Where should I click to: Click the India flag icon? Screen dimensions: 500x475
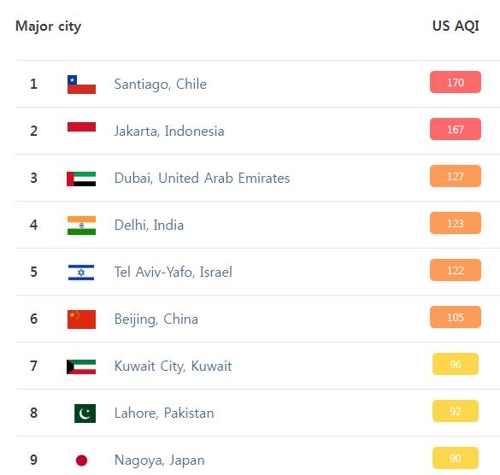81,225
